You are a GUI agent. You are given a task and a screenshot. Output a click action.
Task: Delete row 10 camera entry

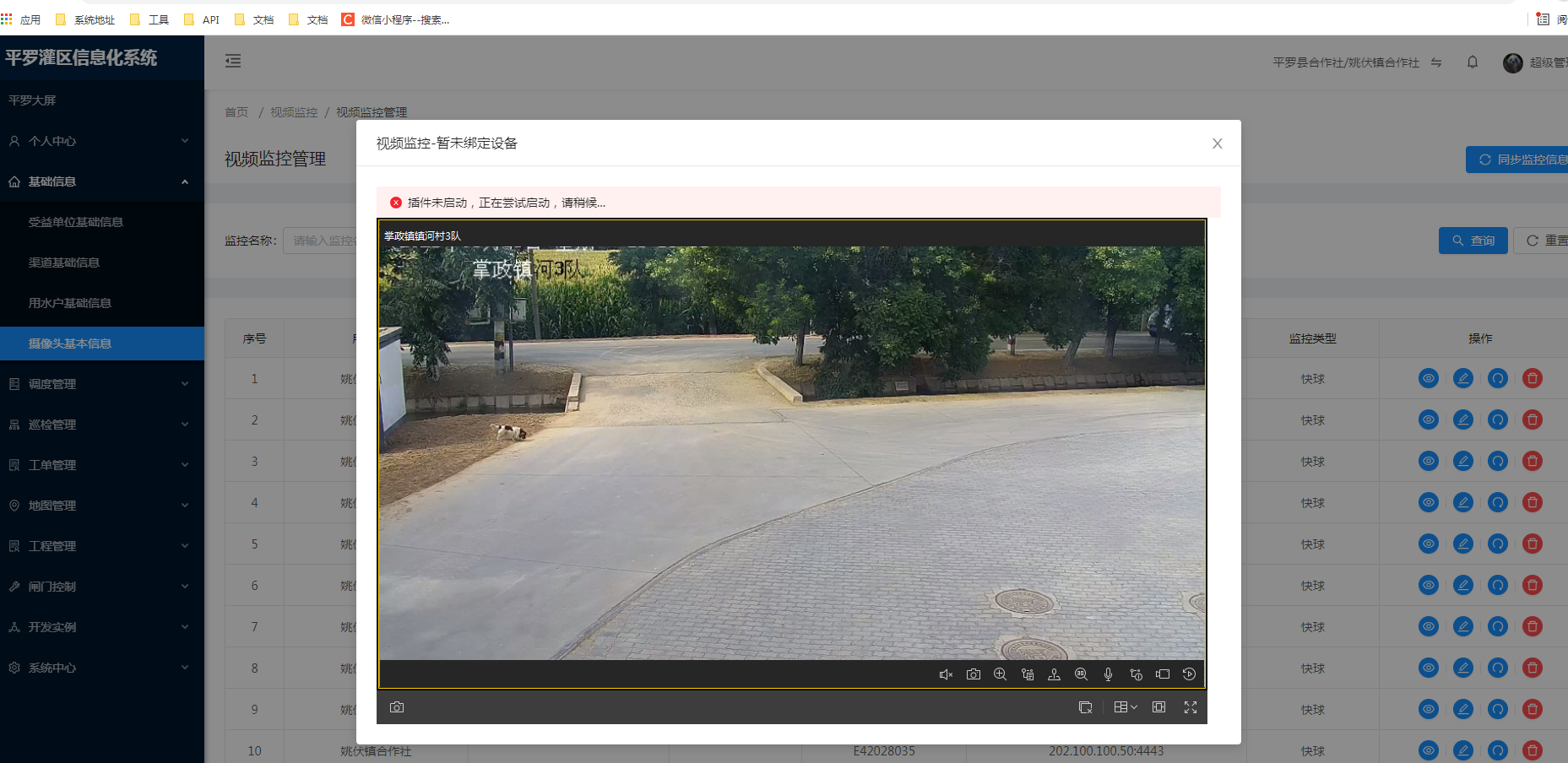(1533, 750)
